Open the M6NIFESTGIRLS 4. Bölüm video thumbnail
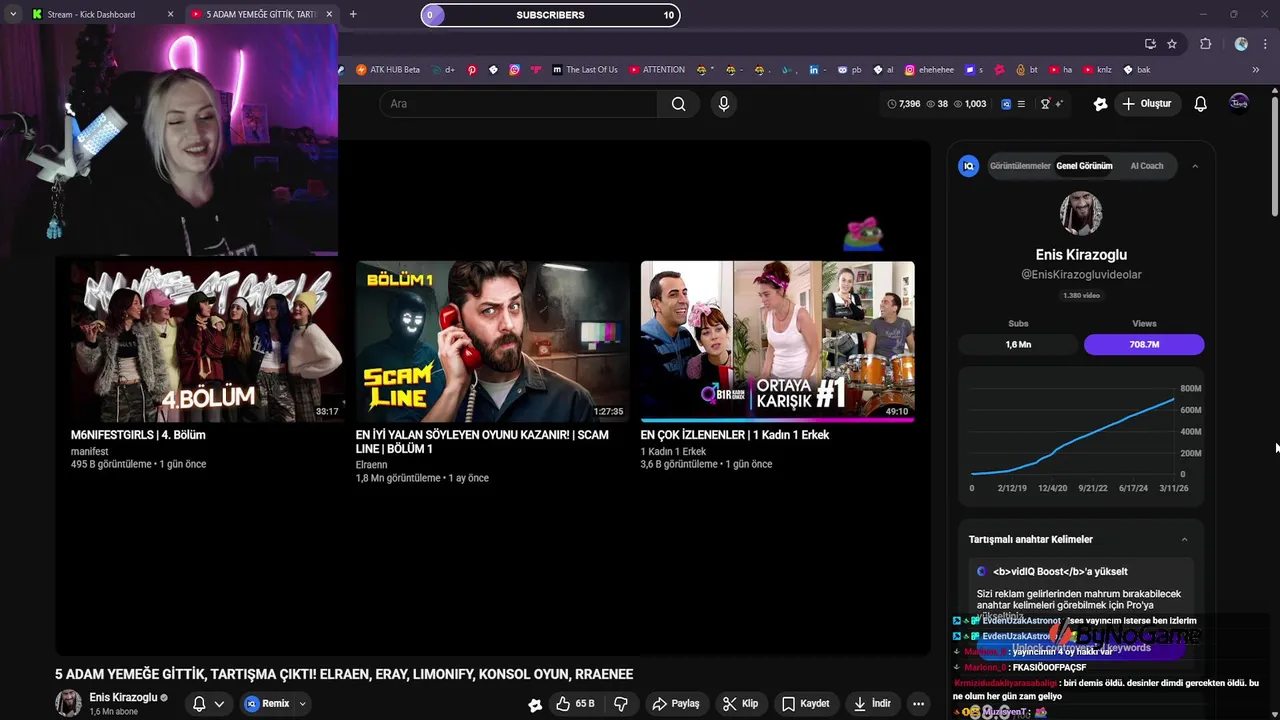This screenshot has height=720, width=1280. 206,341
